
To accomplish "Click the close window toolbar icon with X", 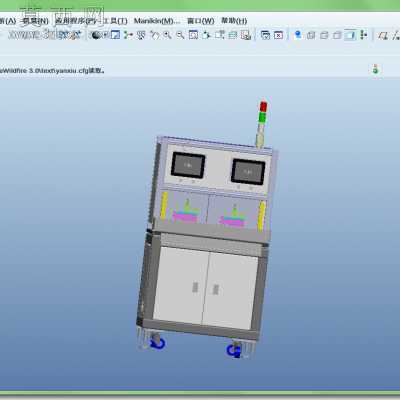I will click(278, 35).
